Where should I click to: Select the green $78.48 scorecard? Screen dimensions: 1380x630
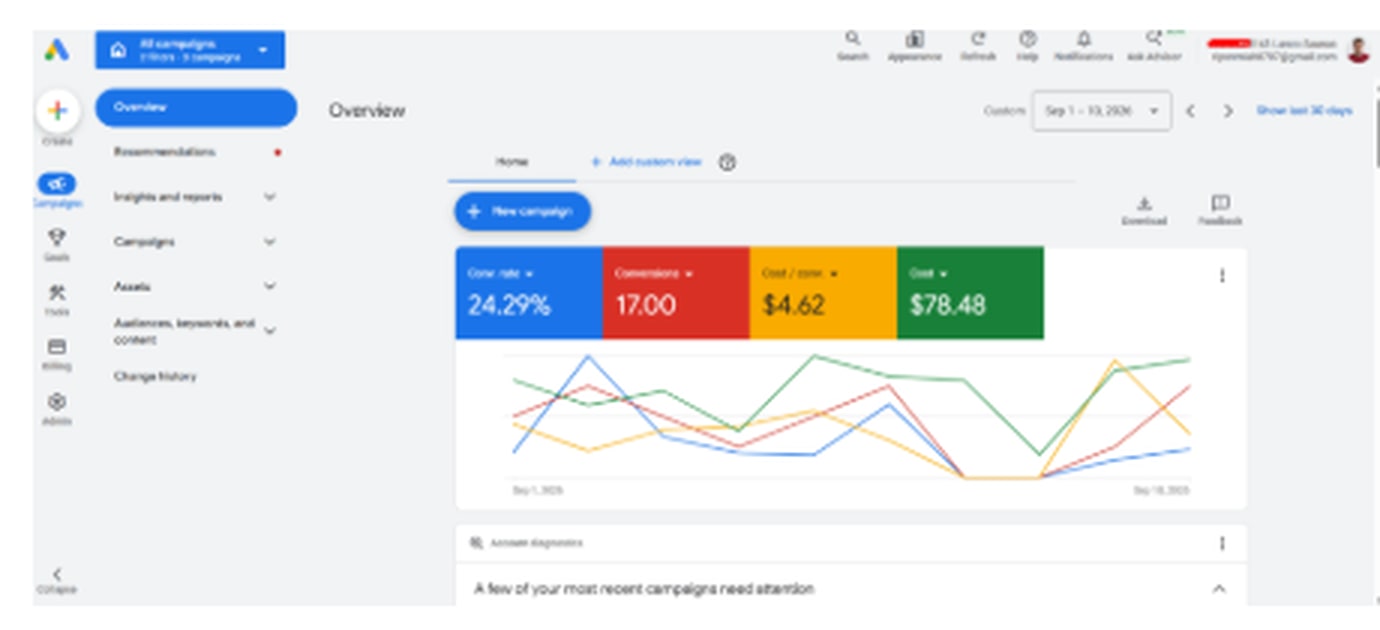pos(970,293)
